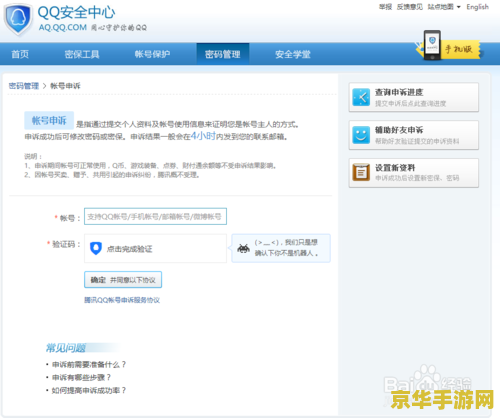Open the 首页 navigation tab
Viewport: 500px width, 418px height.
tap(20, 54)
